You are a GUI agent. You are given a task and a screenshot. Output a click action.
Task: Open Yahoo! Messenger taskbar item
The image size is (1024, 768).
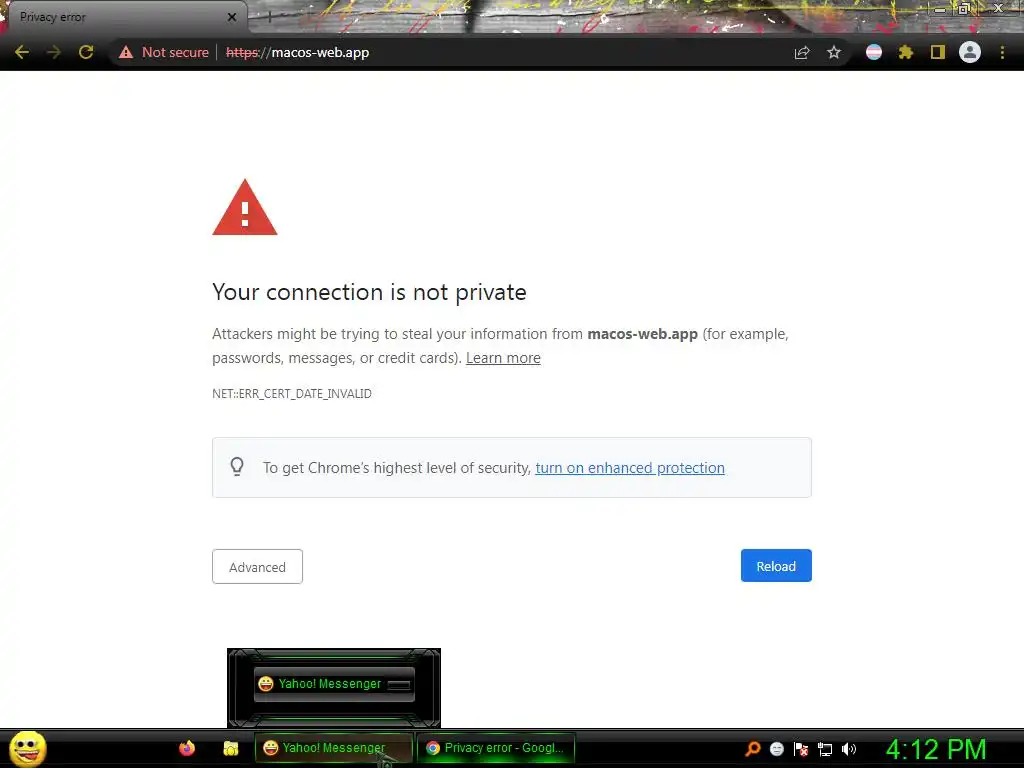pos(334,748)
